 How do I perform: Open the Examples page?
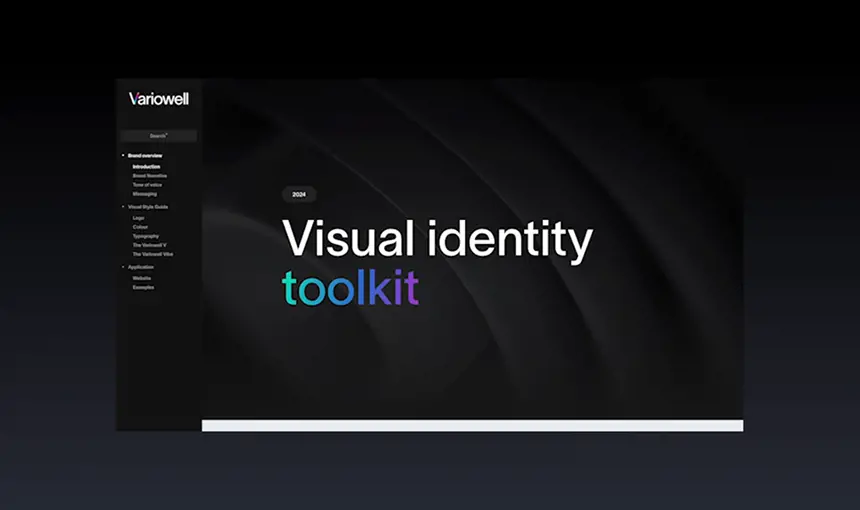click(143, 287)
